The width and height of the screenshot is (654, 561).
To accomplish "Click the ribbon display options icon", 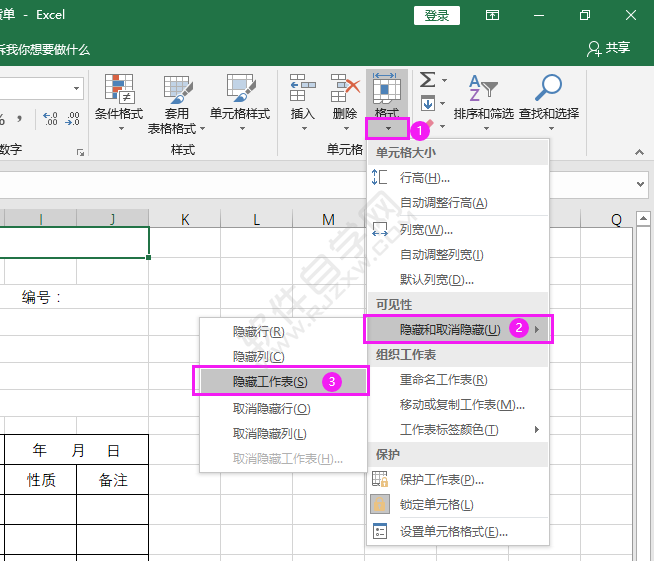I will click(493, 15).
